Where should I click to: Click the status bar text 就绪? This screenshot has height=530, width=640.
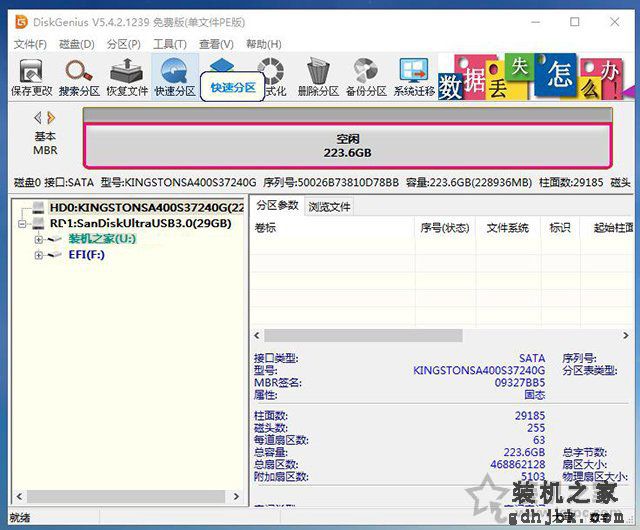pyautogui.click(x=20, y=518)
